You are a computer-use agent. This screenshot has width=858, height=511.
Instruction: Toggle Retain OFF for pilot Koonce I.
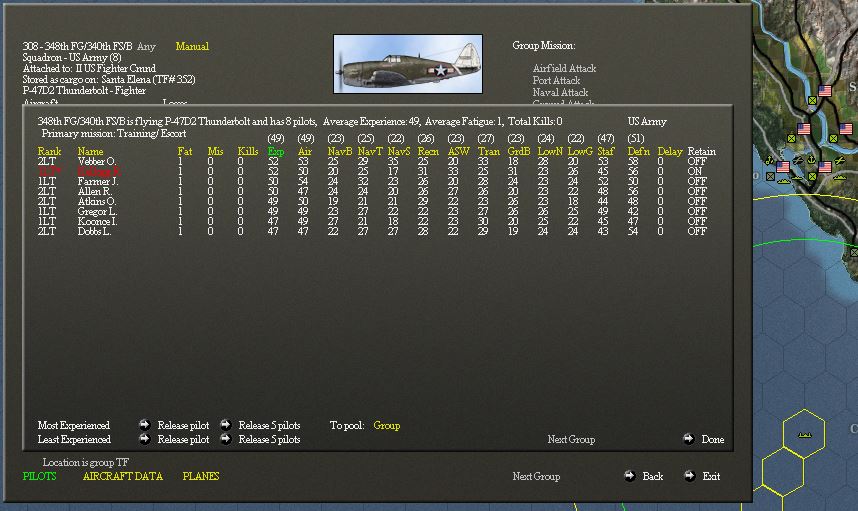pos(697,221)
